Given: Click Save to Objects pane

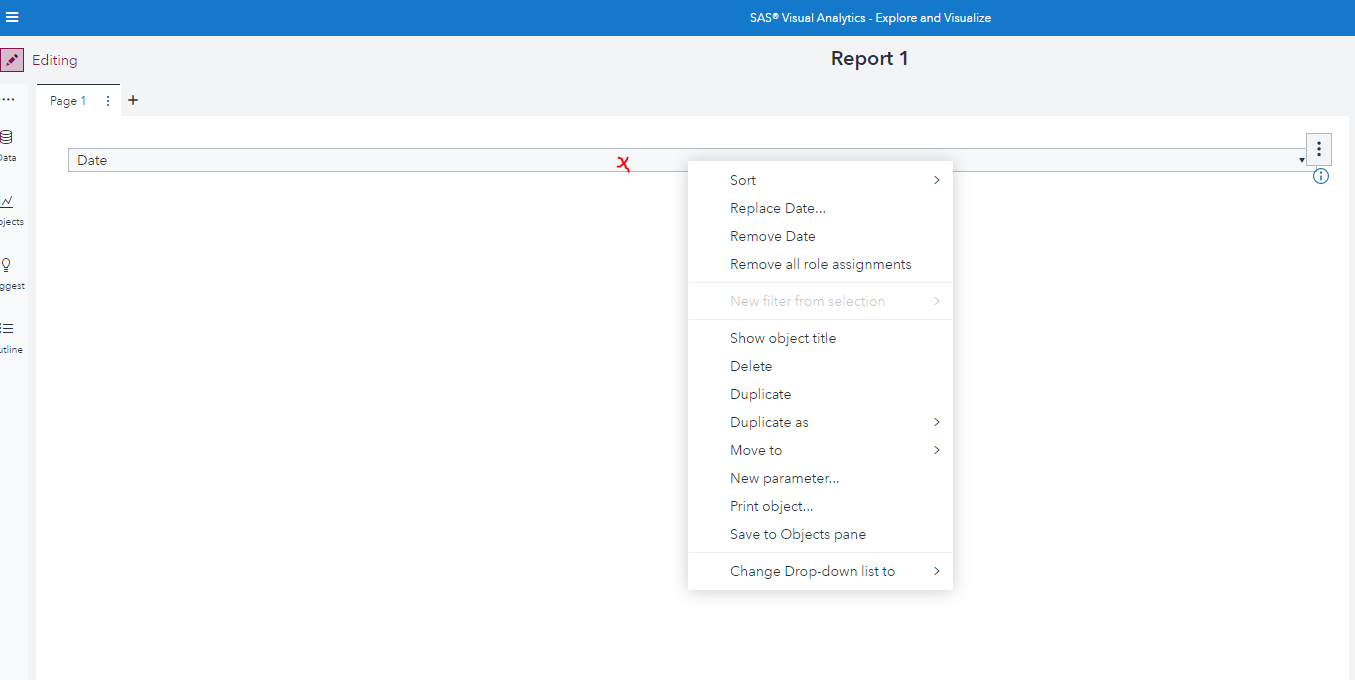Looking at the screenshot, I should click(x=799, y=533).
